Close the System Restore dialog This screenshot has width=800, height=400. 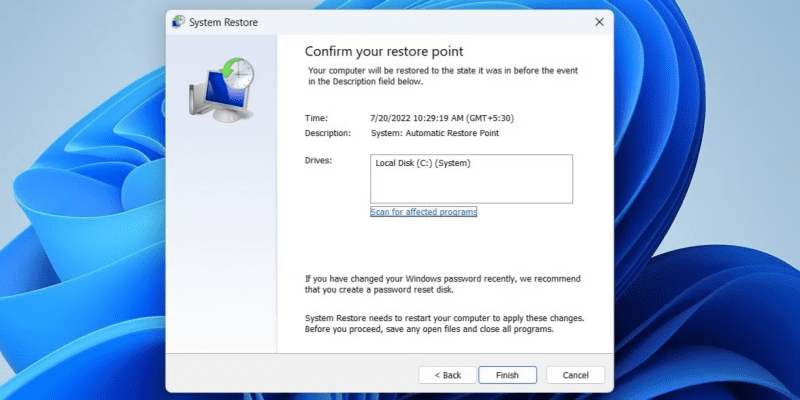pos(599,22)
